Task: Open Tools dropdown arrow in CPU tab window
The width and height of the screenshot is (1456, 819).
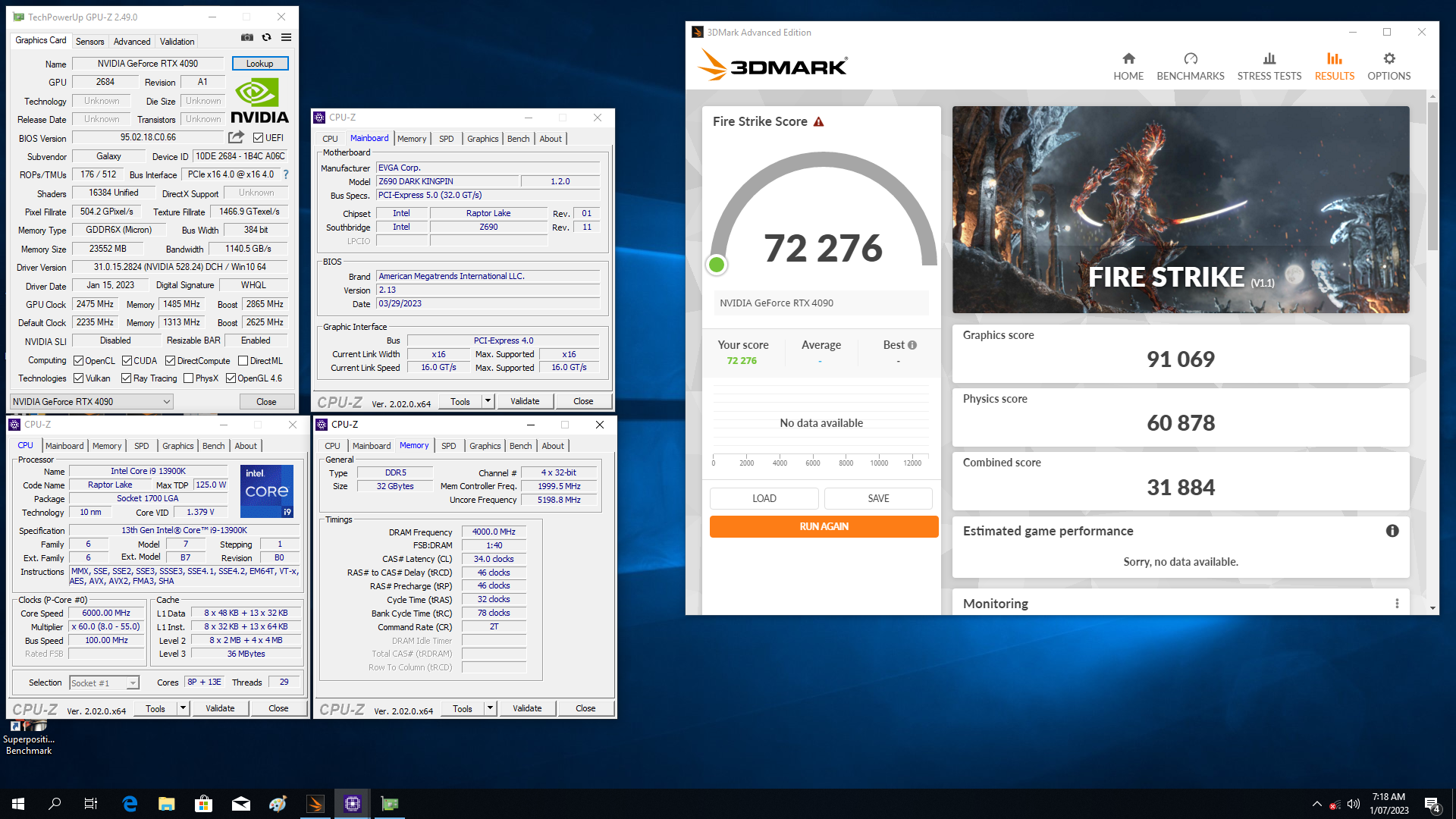Action: 183,708
